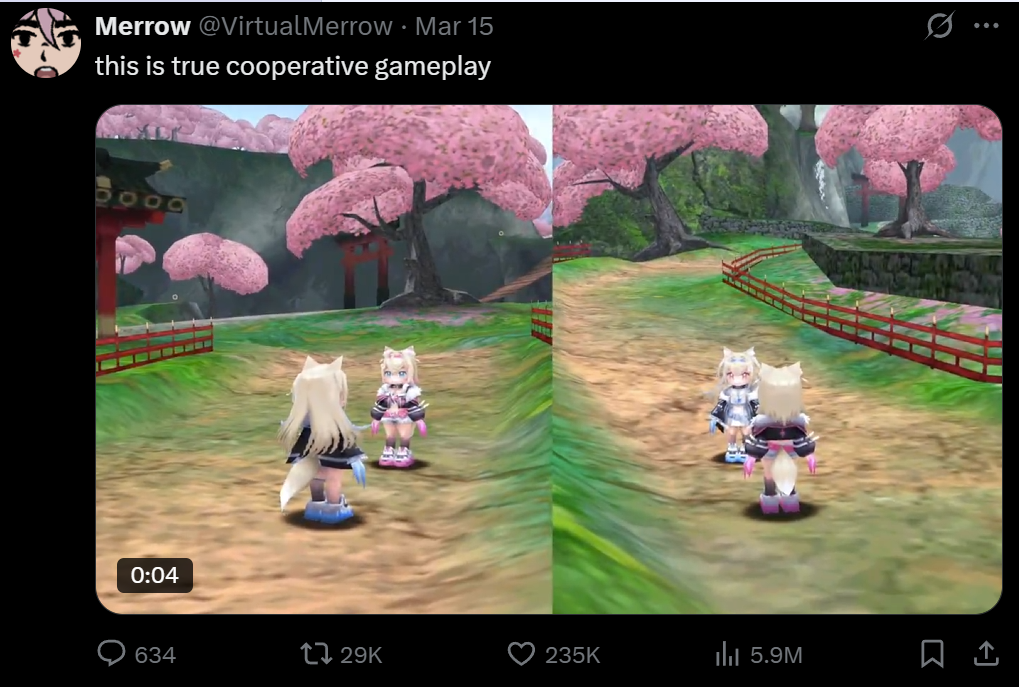This screenshot has width=1019, height=687.
Task: Click the repost arrows icon
Action: [x=316, y=654]
